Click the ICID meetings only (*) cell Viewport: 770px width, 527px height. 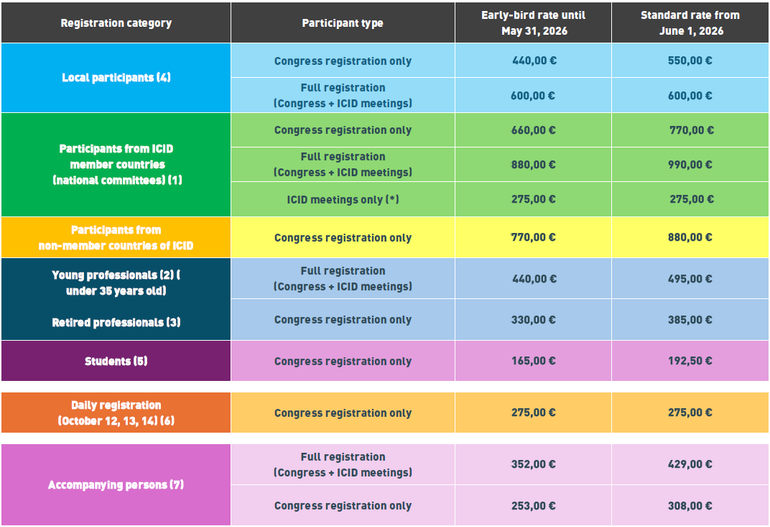point(343,199)
